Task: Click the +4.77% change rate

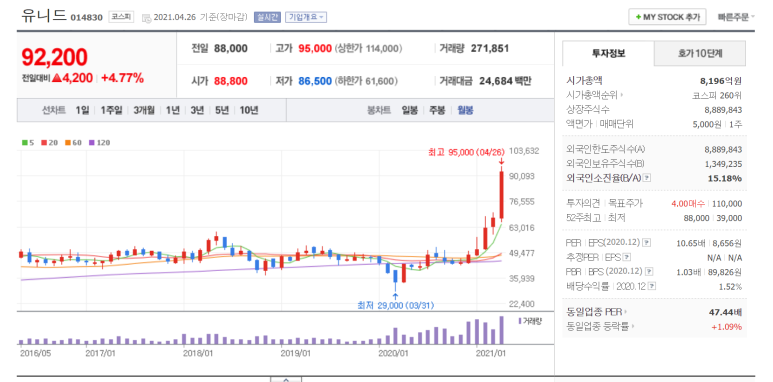Action: [123, 78]
